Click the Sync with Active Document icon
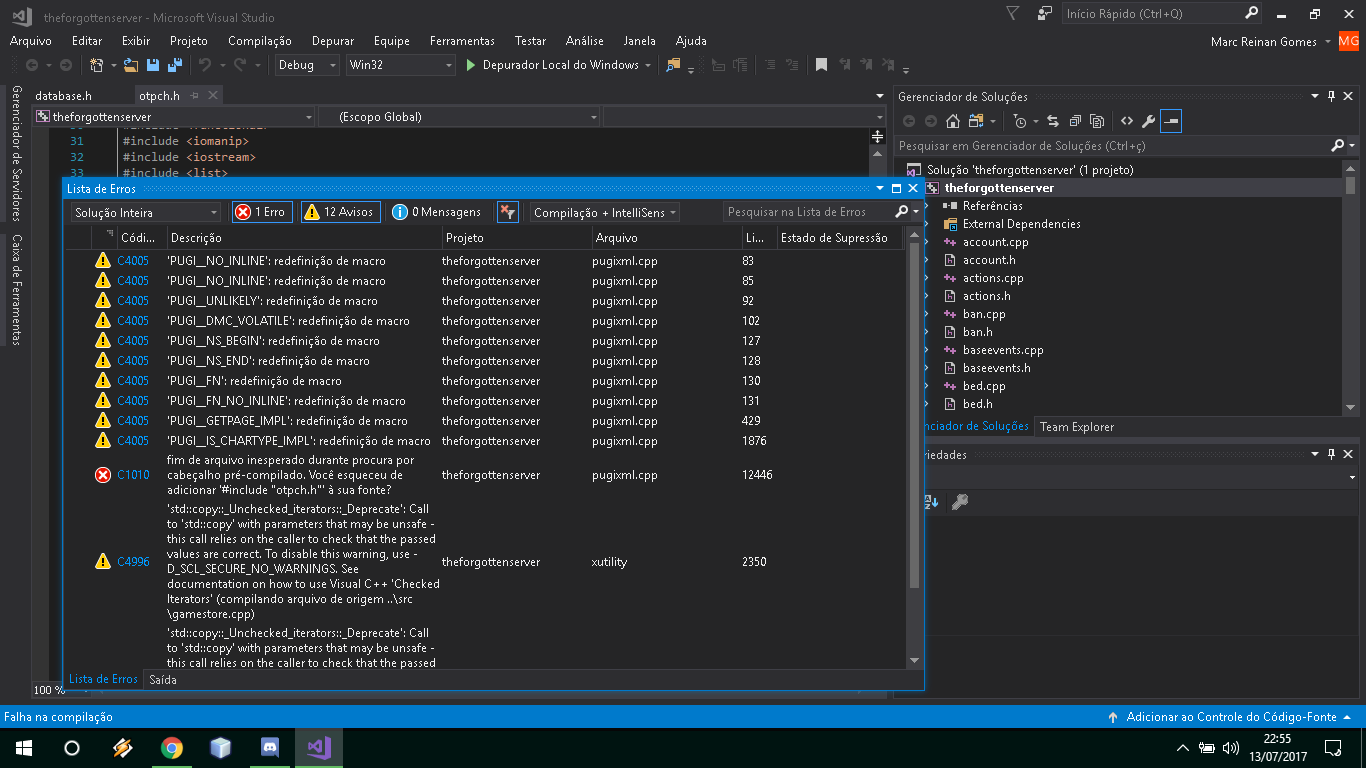The height and width of the screenshot is (768, 1366). (x=1053, y=121)
